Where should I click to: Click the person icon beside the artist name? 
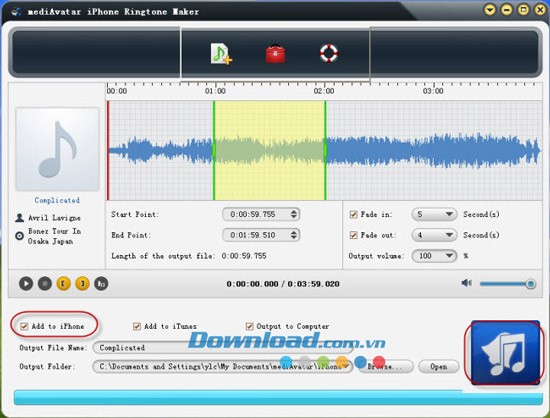coord(20,218)
